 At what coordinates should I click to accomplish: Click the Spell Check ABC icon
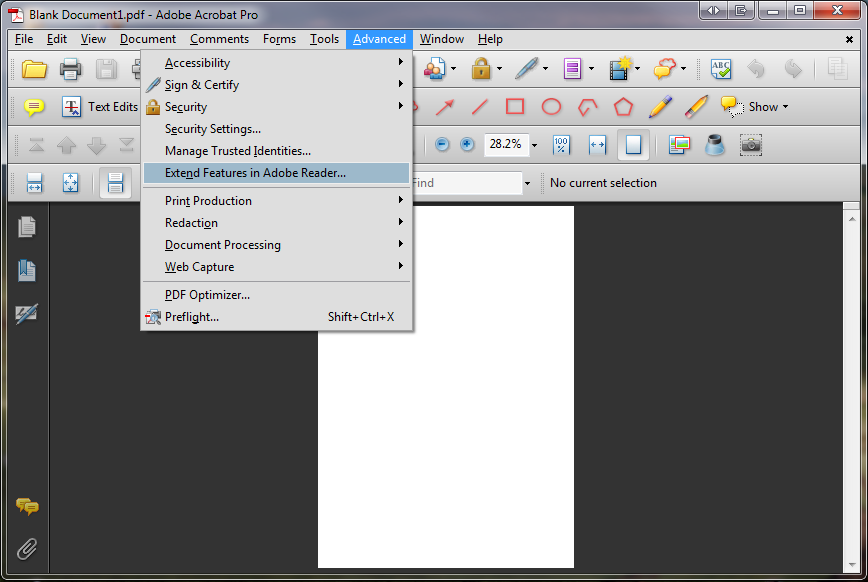(x=721, y=69)
